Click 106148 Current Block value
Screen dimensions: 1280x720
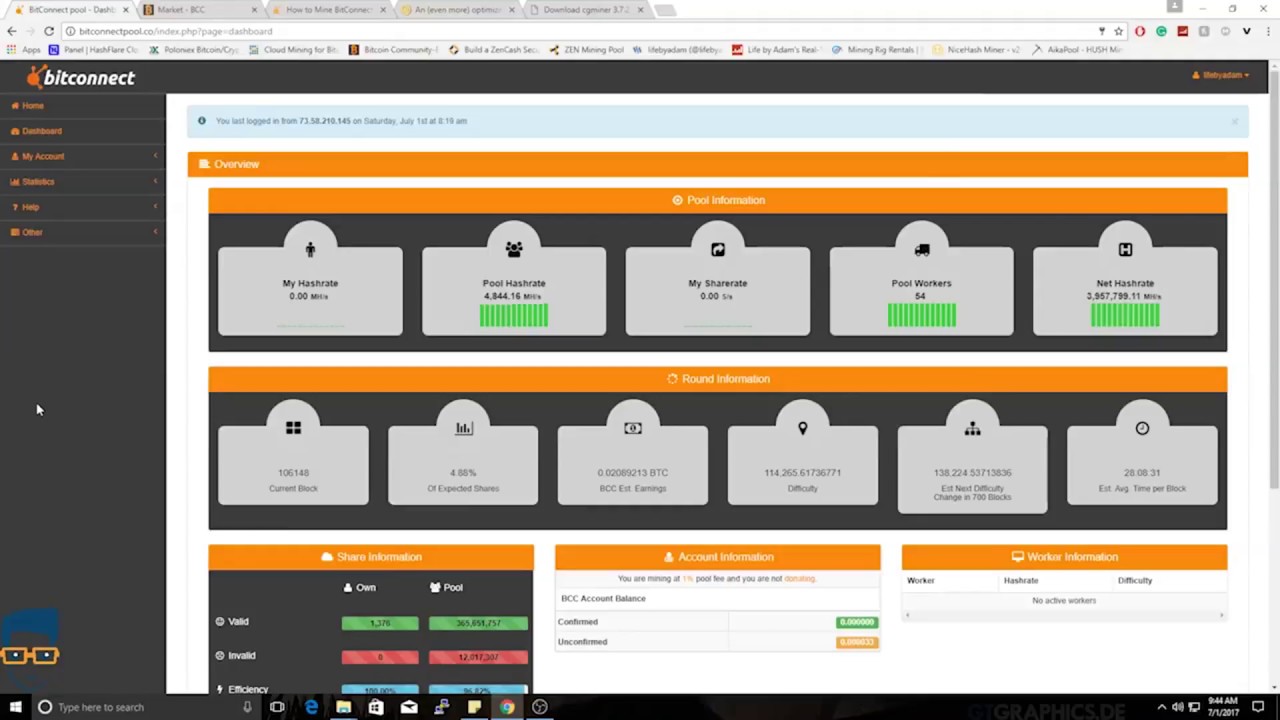pyautogui.click(x=293, y=473)
